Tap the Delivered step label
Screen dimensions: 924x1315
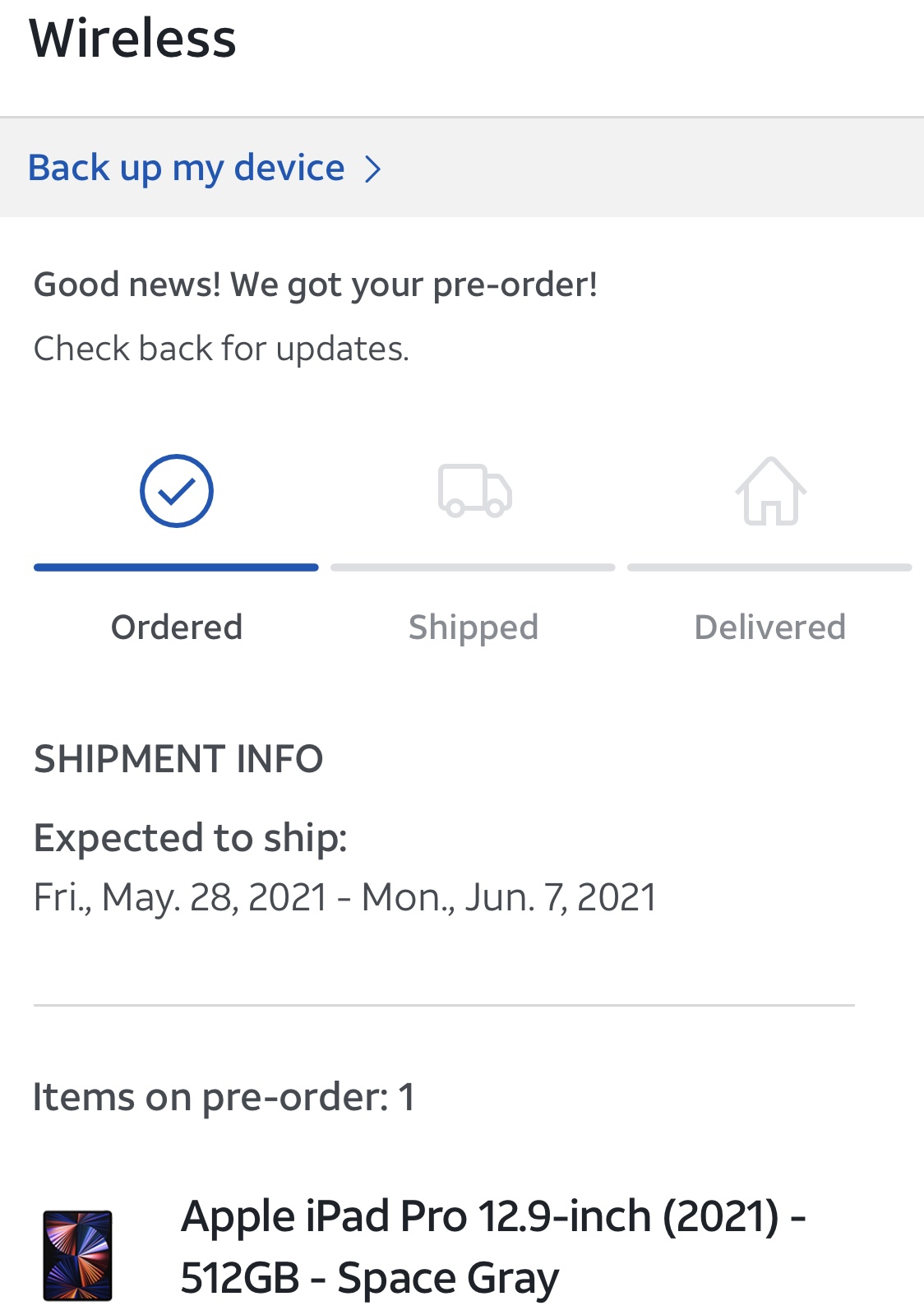coord(769,627)
